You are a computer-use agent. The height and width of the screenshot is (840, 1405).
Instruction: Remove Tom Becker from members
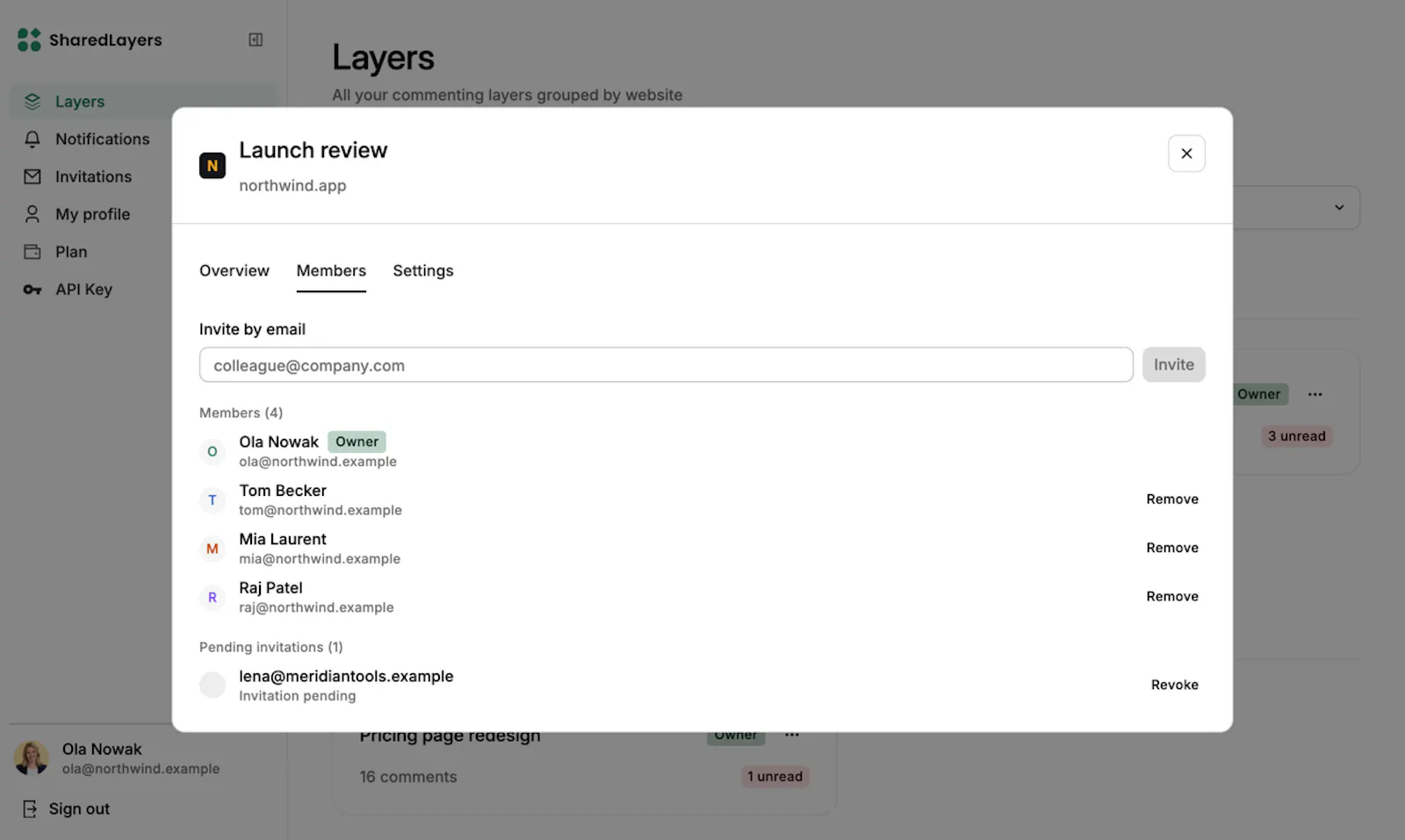1172,499
